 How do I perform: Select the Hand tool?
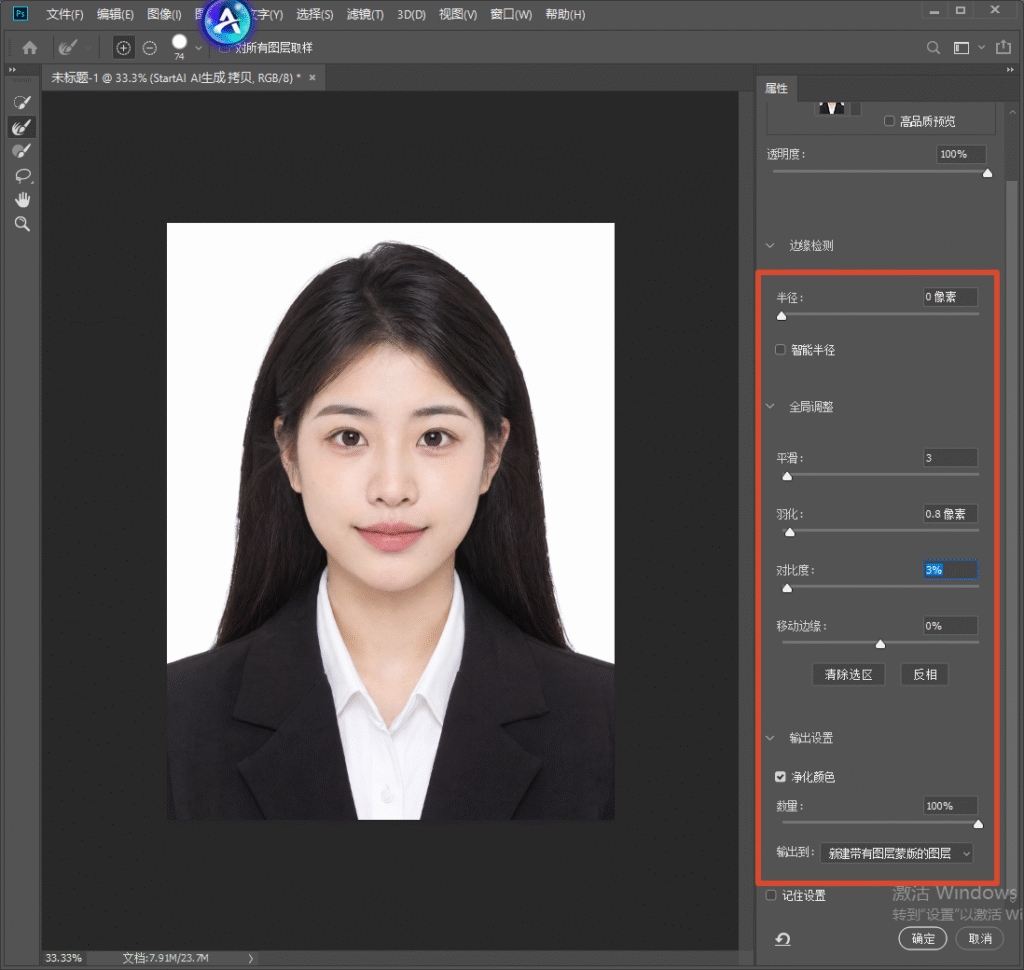pos(22,200)
